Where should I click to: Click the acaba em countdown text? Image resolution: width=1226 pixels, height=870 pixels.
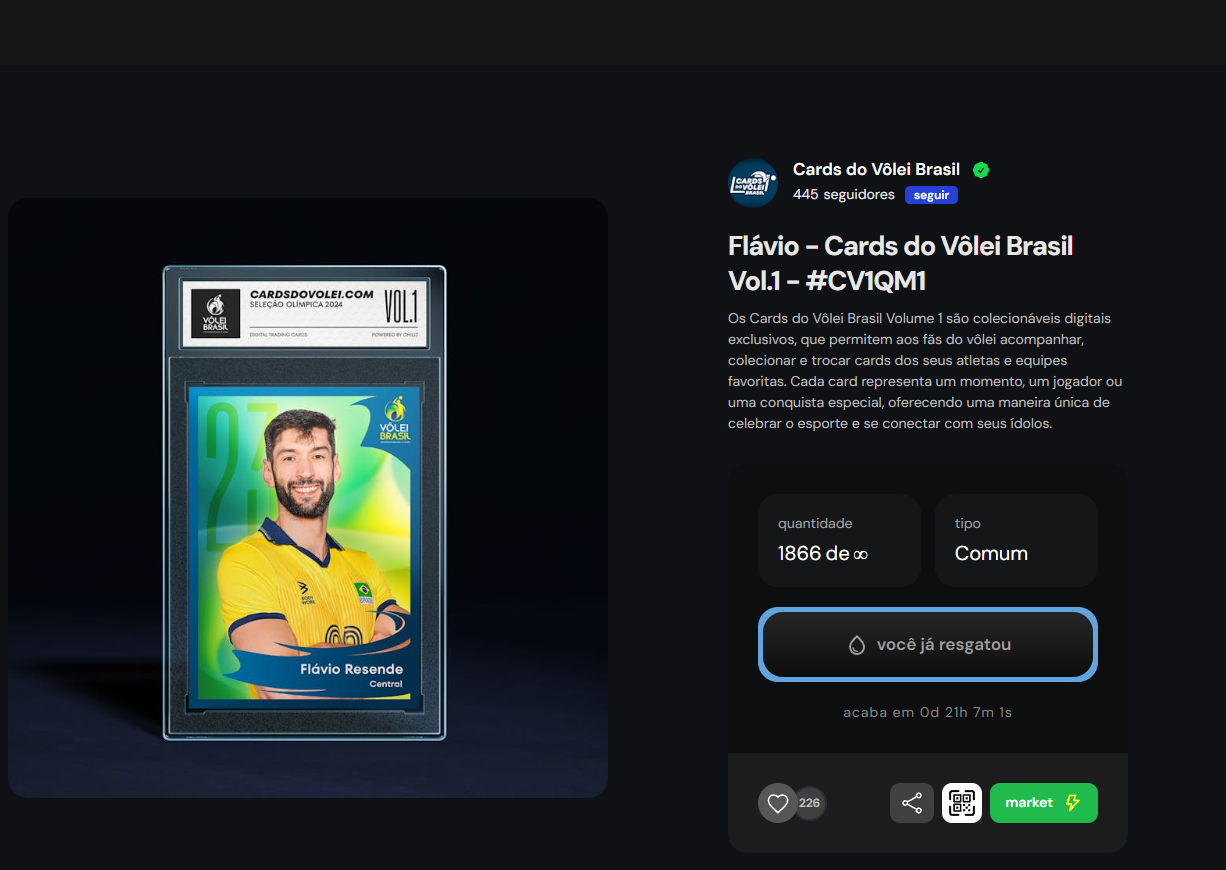pyautogui.click(x=928, y=712)
